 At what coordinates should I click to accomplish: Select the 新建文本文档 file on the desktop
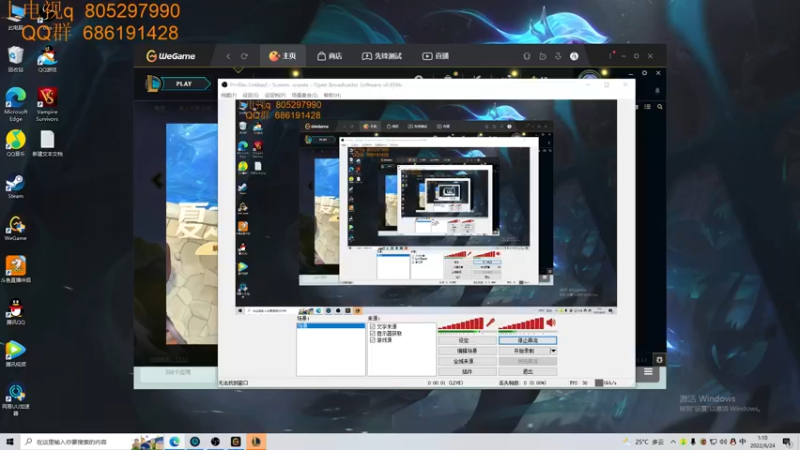(x=47, y=143)
